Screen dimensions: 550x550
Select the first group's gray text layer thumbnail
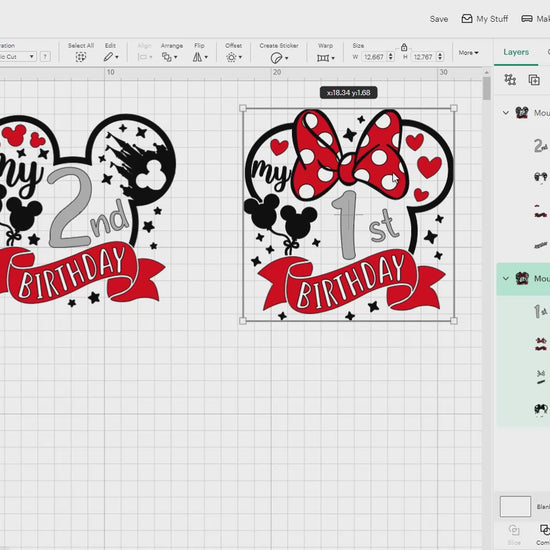(x=541, y=244)
